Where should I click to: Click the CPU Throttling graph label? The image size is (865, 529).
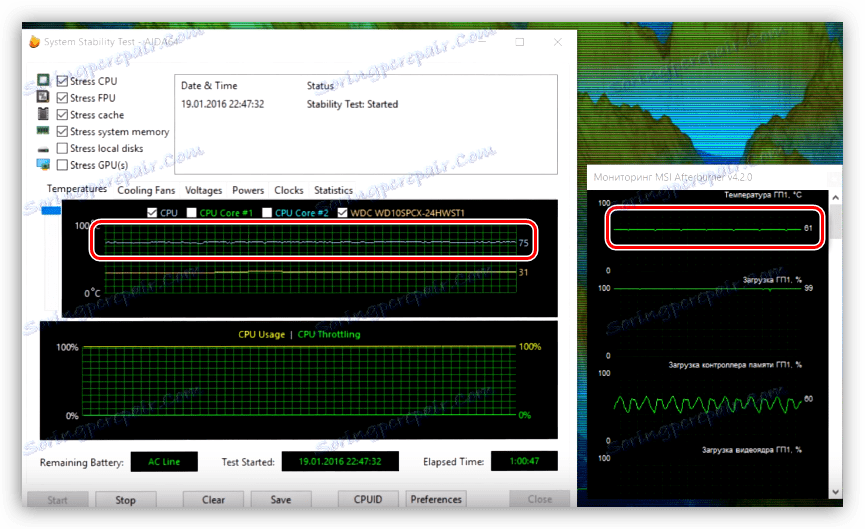coord(329,334)
